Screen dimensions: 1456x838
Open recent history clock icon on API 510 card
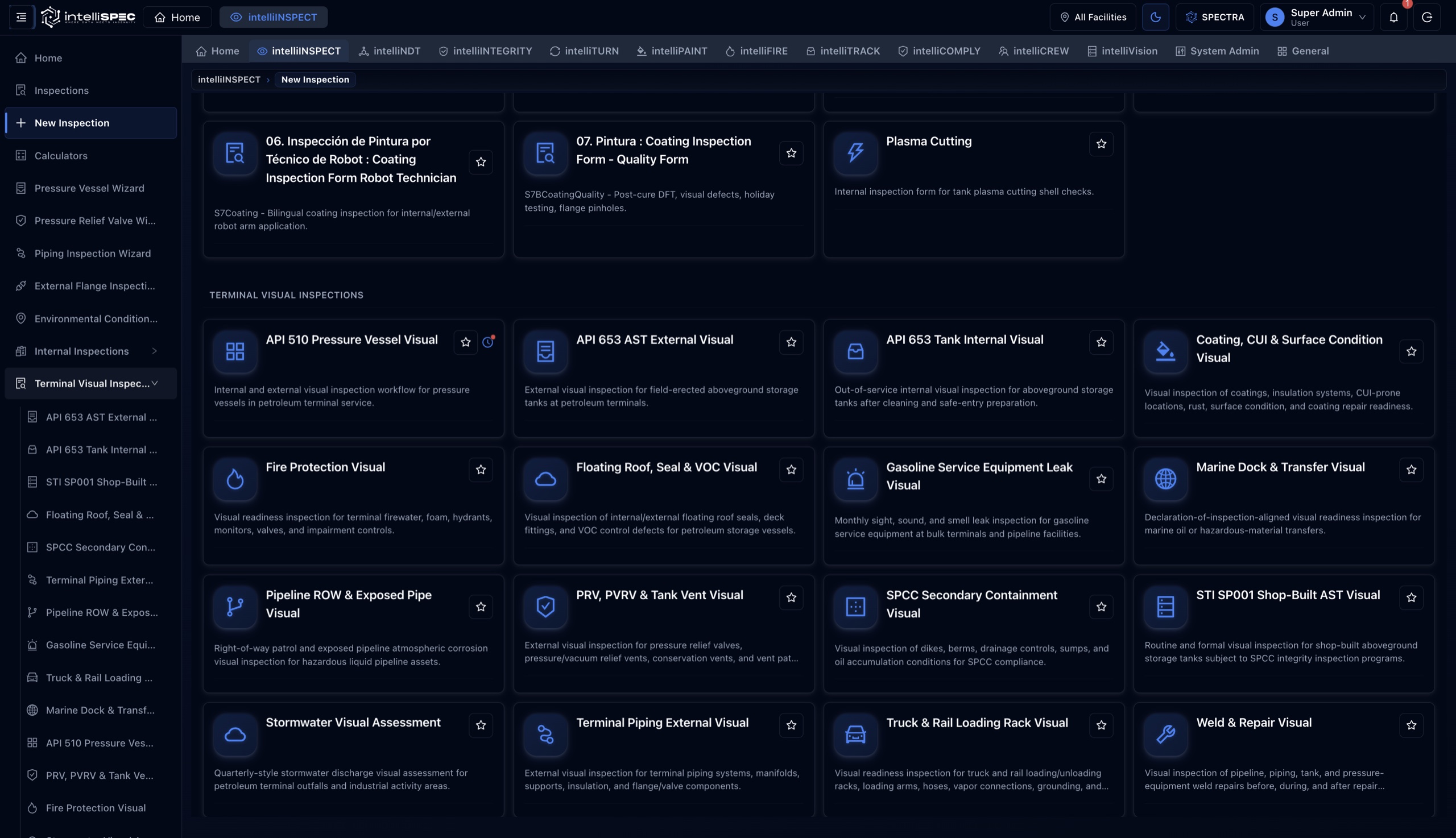tap(488, 342)
